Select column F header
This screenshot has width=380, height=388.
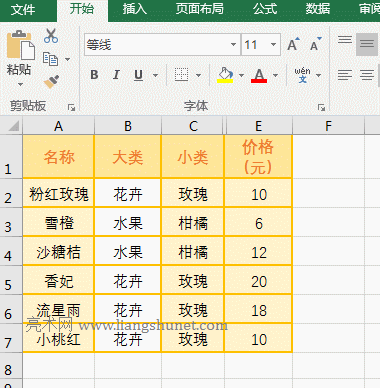point(329,126)
